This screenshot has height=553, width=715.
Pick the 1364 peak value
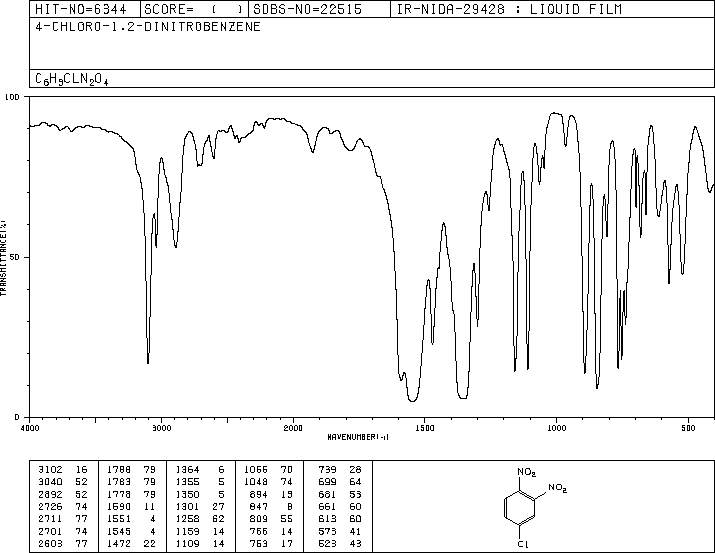pos(200,469)
